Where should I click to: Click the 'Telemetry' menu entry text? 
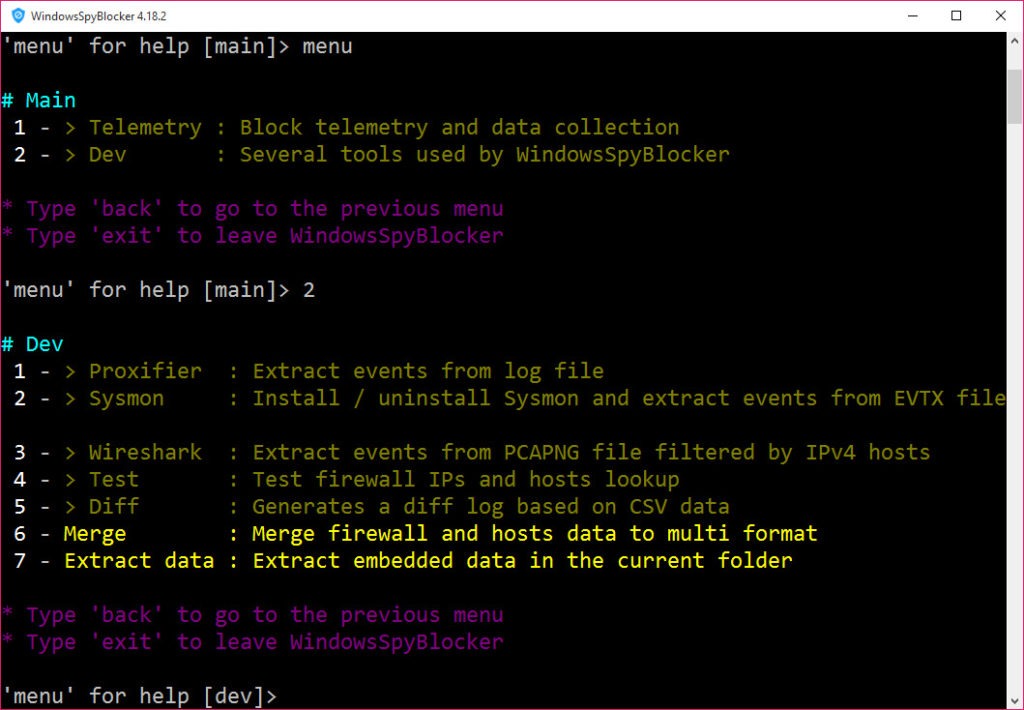click(145, 127)
